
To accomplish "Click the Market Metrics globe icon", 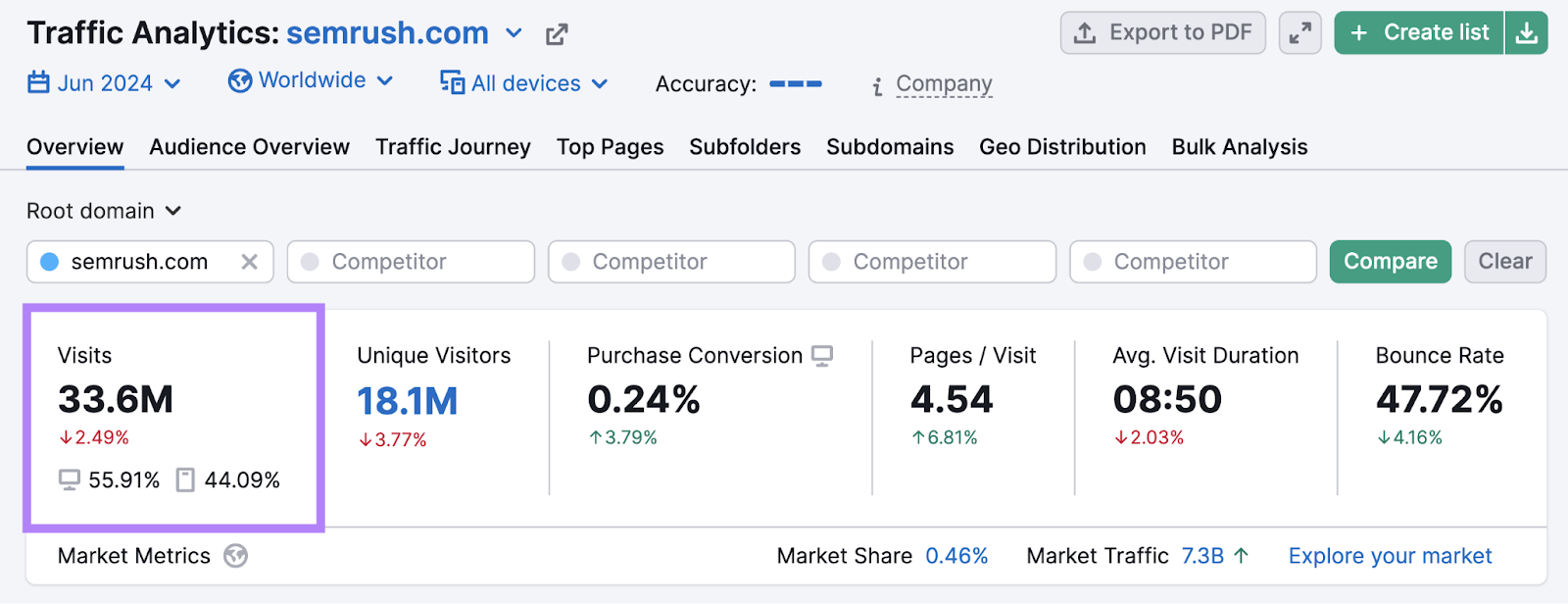I will click(235, 556).
